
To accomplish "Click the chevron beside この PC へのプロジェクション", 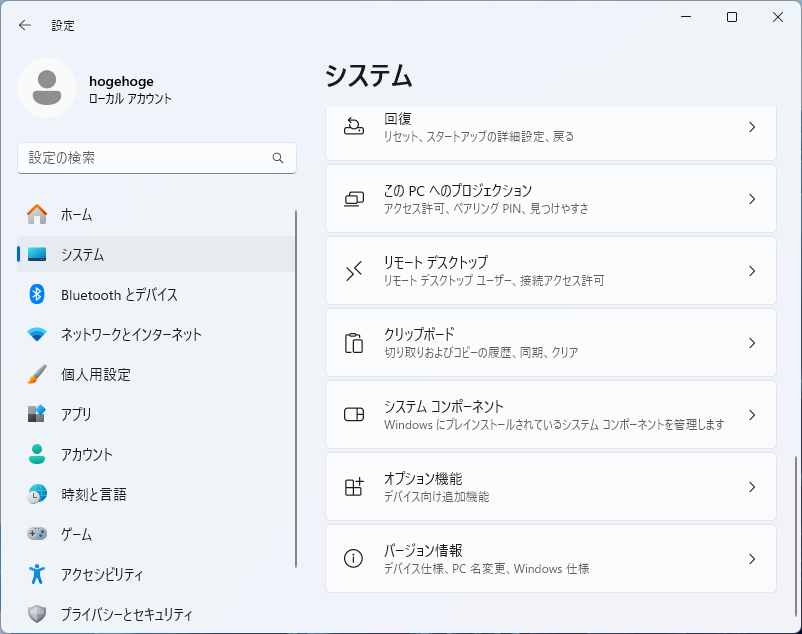I will (x=752, y=199).
